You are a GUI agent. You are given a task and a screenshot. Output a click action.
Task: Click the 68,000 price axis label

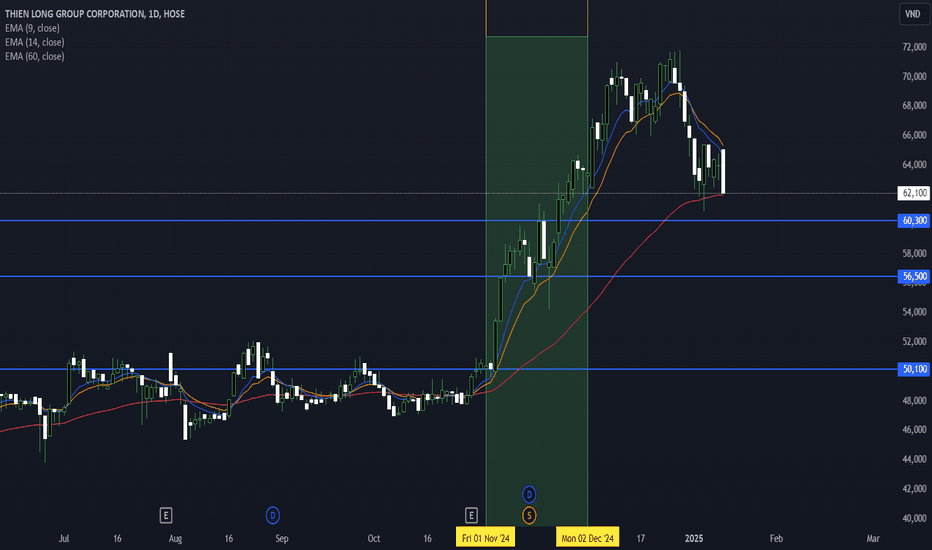click(914, 106)
